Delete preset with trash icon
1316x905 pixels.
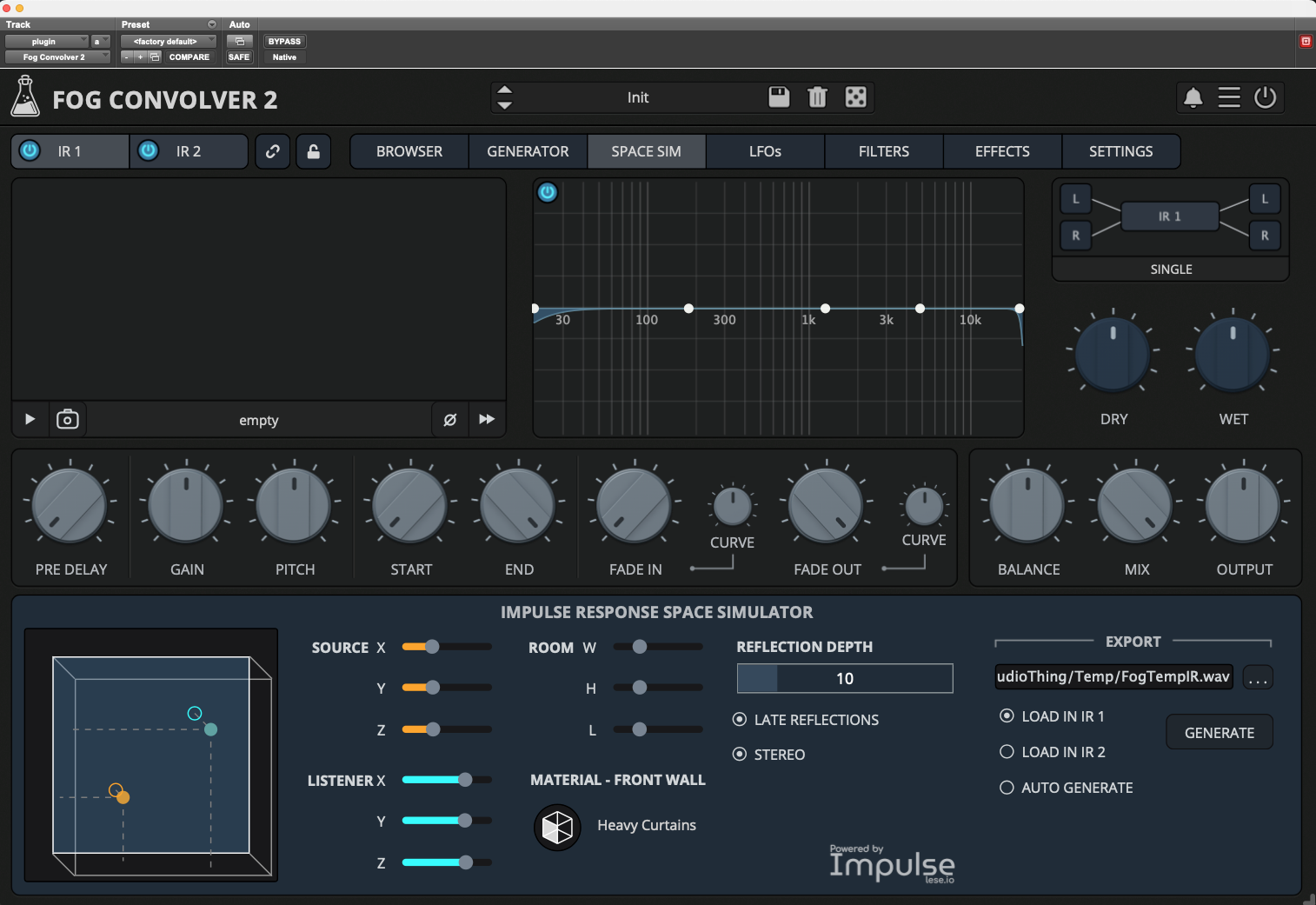coord(817,96)
